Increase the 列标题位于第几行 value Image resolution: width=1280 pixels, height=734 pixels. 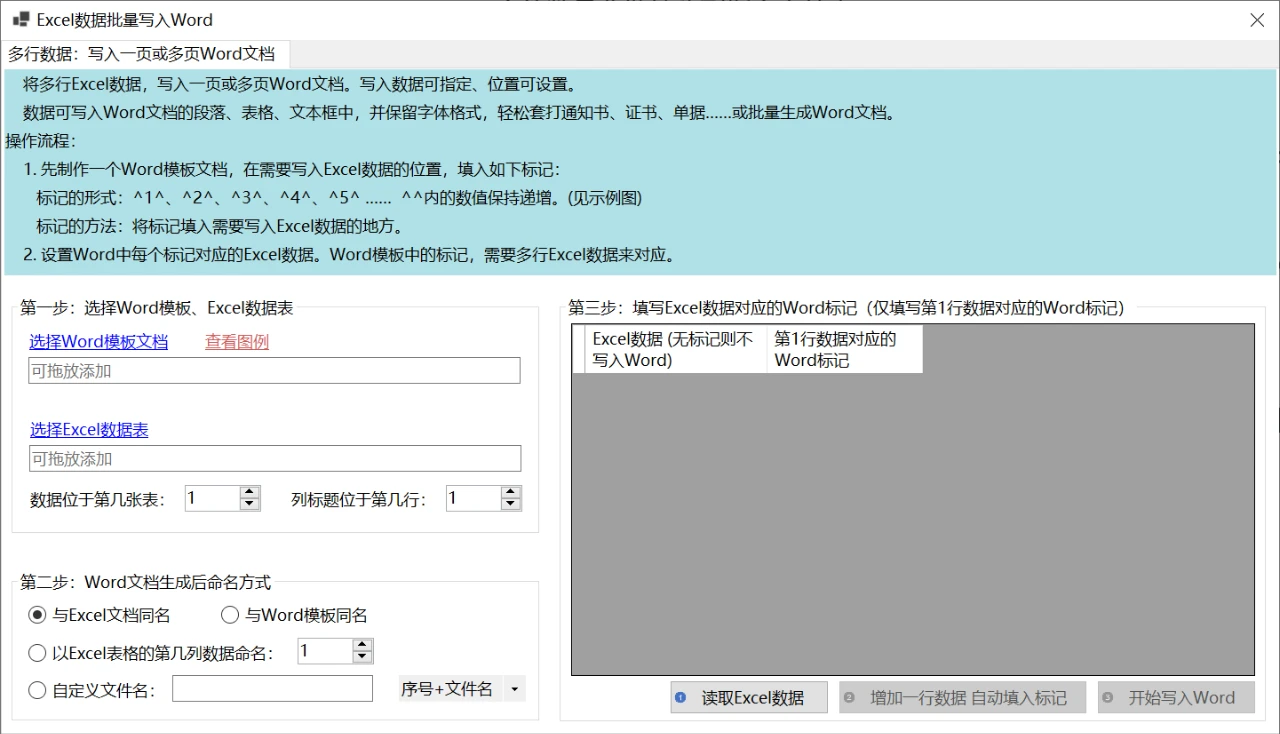point(511,492)
